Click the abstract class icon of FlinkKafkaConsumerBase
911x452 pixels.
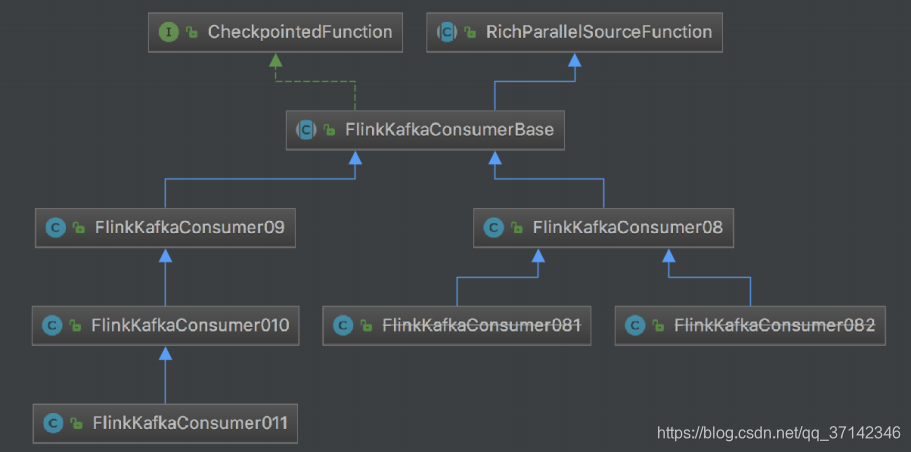point(306,130)
